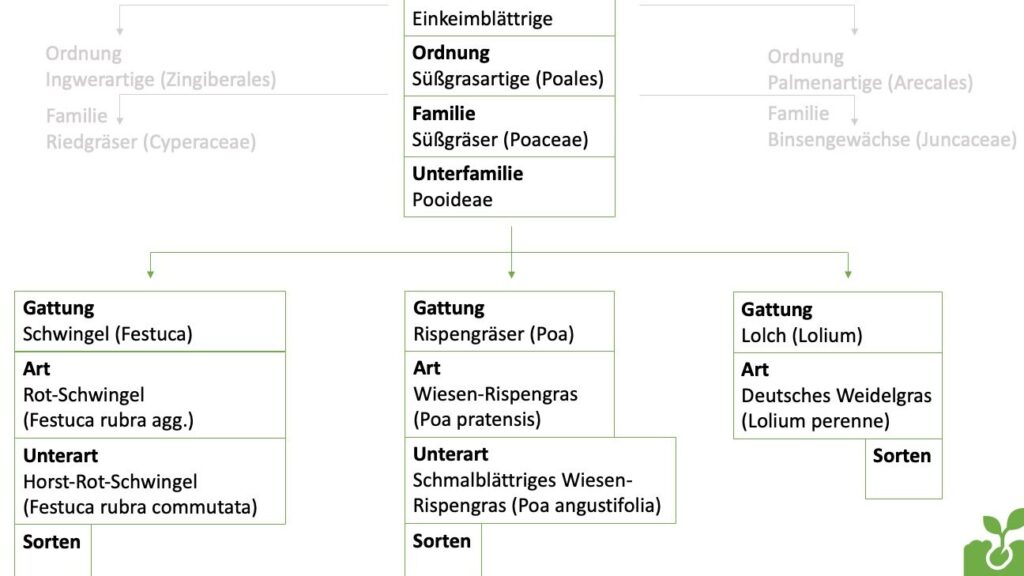This screenshot has width=1024, height=576.
Task: Select the Gattung Lolch (Lolium) box
Action: coord(838,322)
